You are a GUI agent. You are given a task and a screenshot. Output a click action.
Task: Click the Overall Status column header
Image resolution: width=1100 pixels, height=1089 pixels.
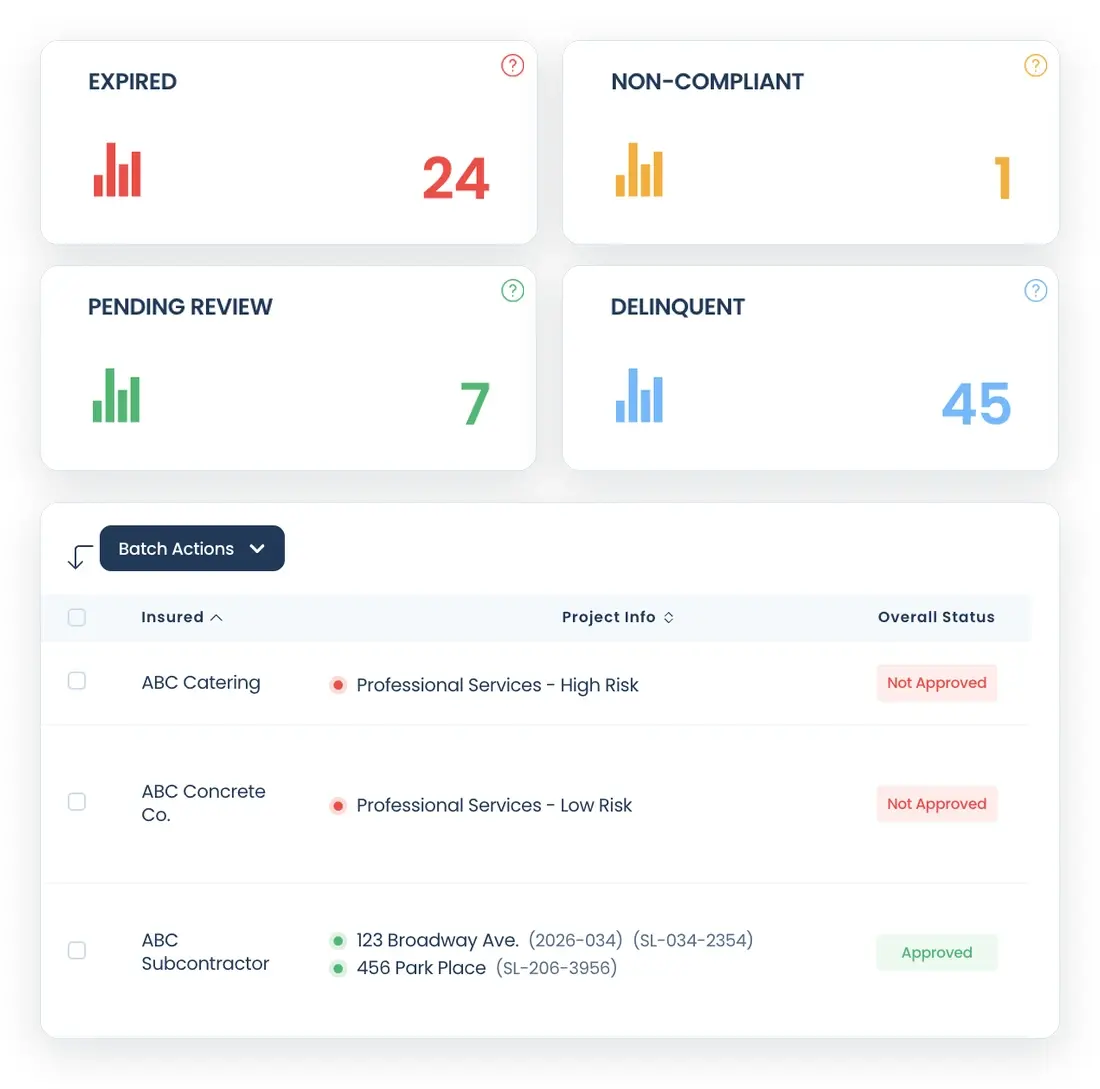tap(936, 617)
